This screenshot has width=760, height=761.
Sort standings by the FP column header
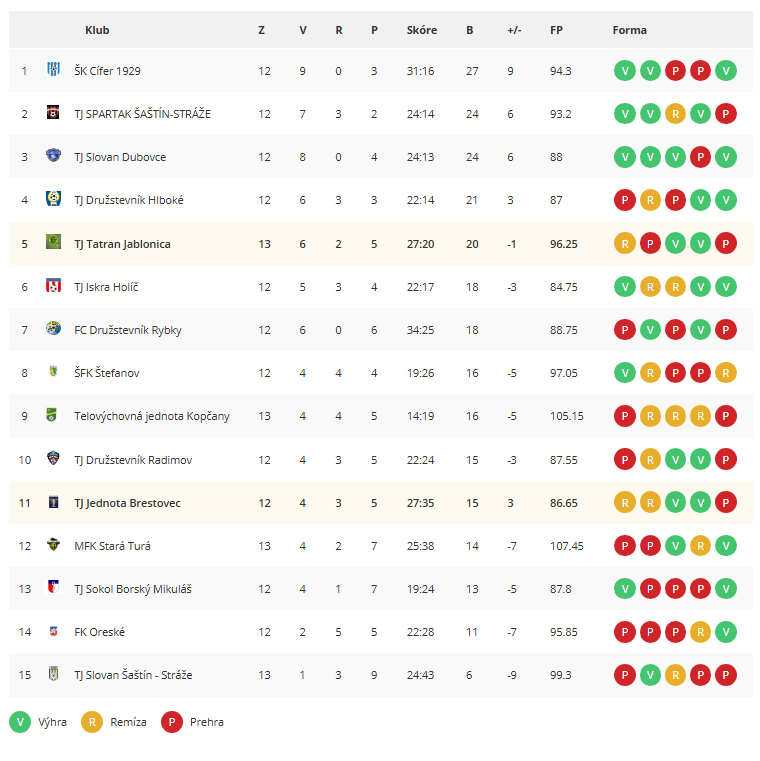click(556, 30)
